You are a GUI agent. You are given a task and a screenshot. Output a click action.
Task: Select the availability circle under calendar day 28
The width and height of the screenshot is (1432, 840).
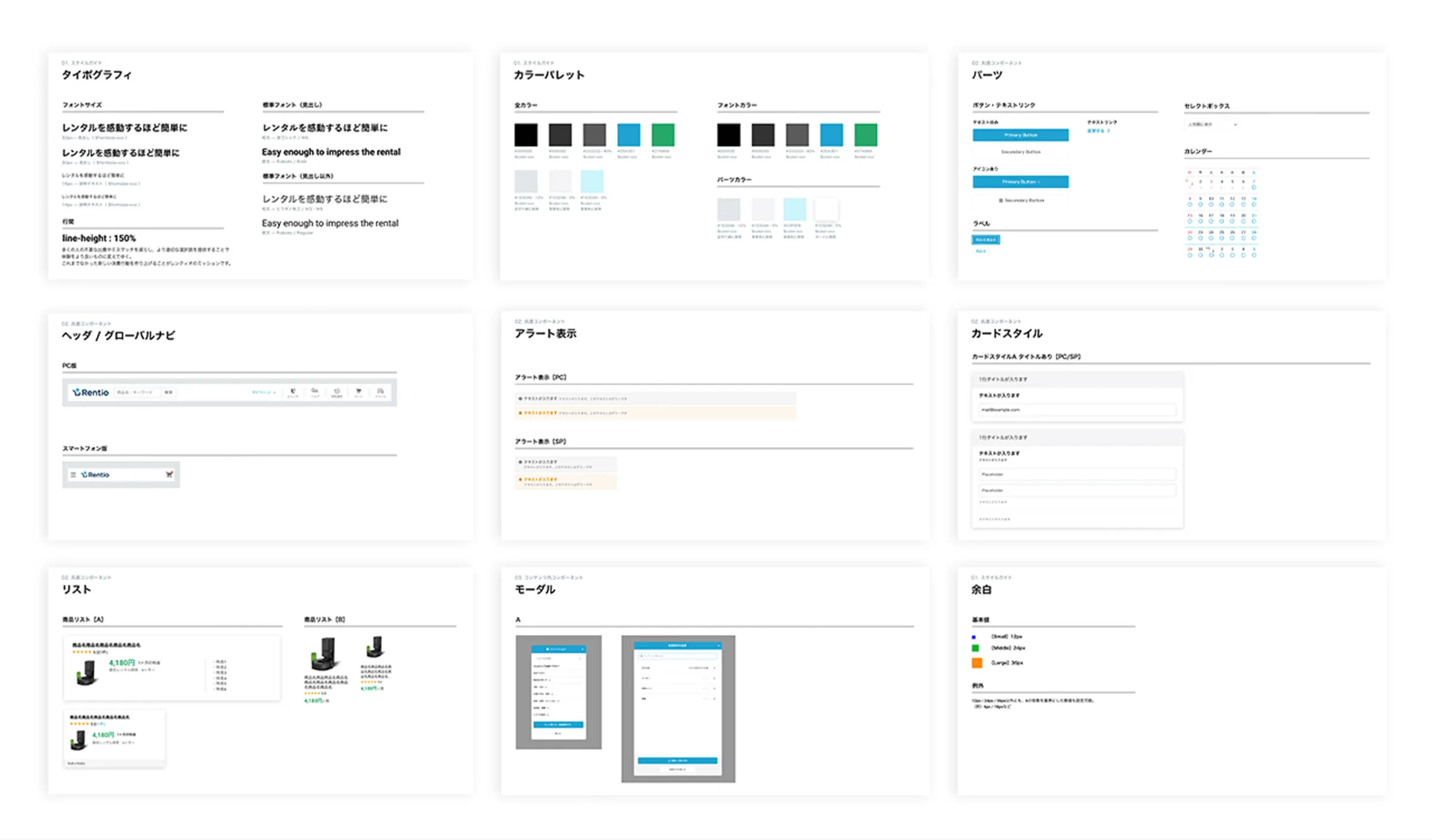tap(1254, 238)
